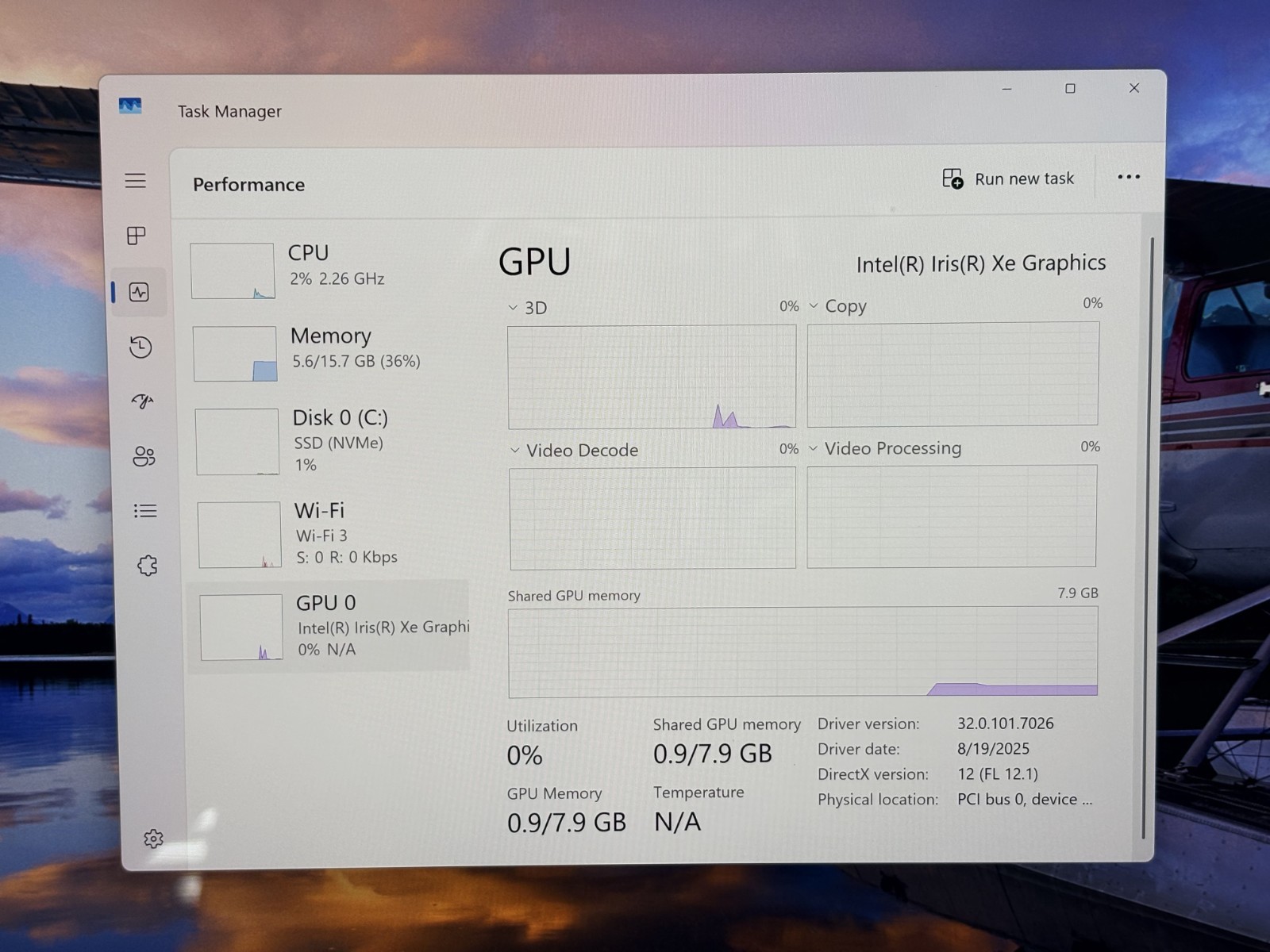The width and height of the screenshot is (1270, 952).
Task: Close the Task Manager window
Action: (x=1134, y=88)
